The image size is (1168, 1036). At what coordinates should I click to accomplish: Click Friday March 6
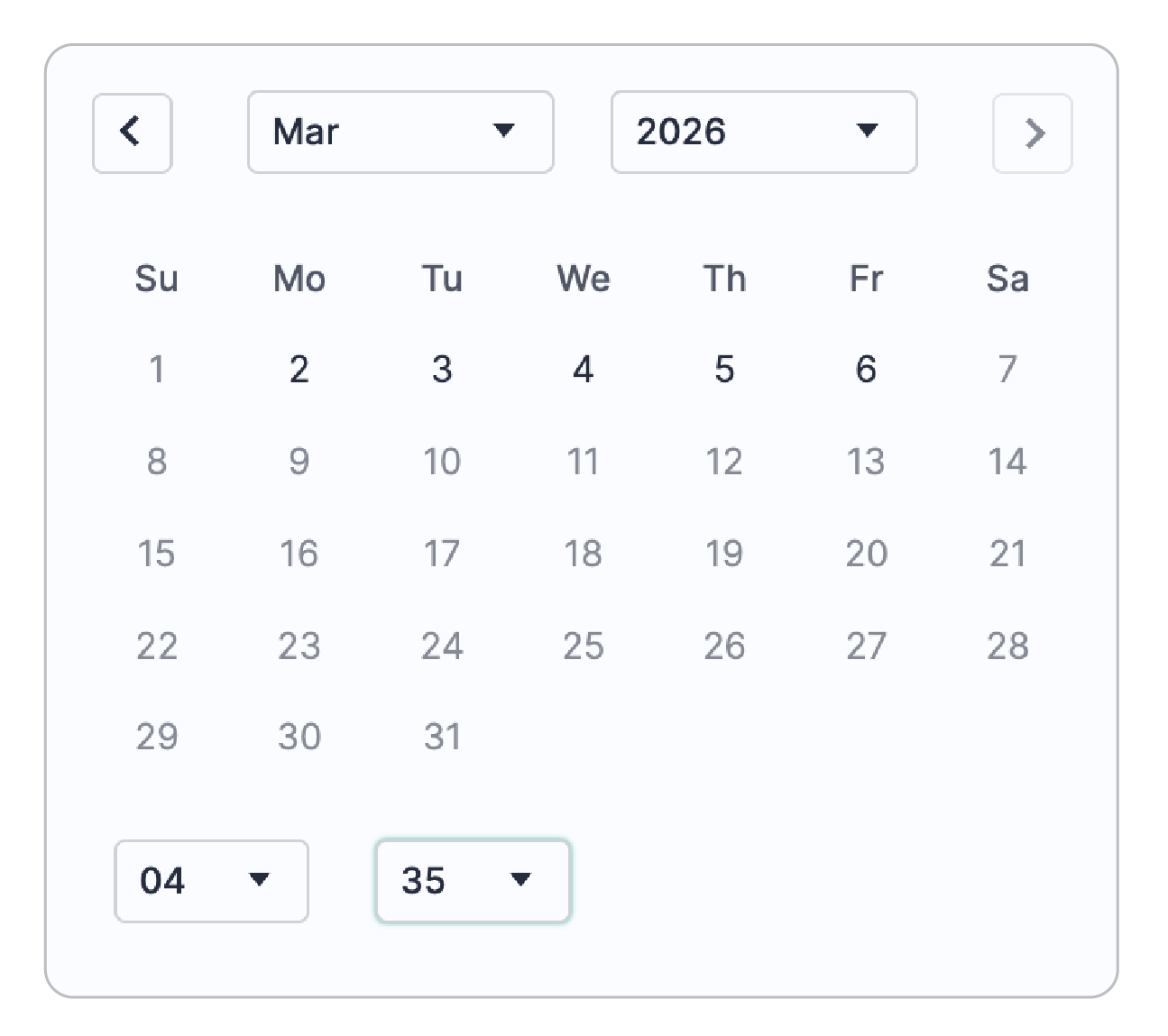(866, 370)
